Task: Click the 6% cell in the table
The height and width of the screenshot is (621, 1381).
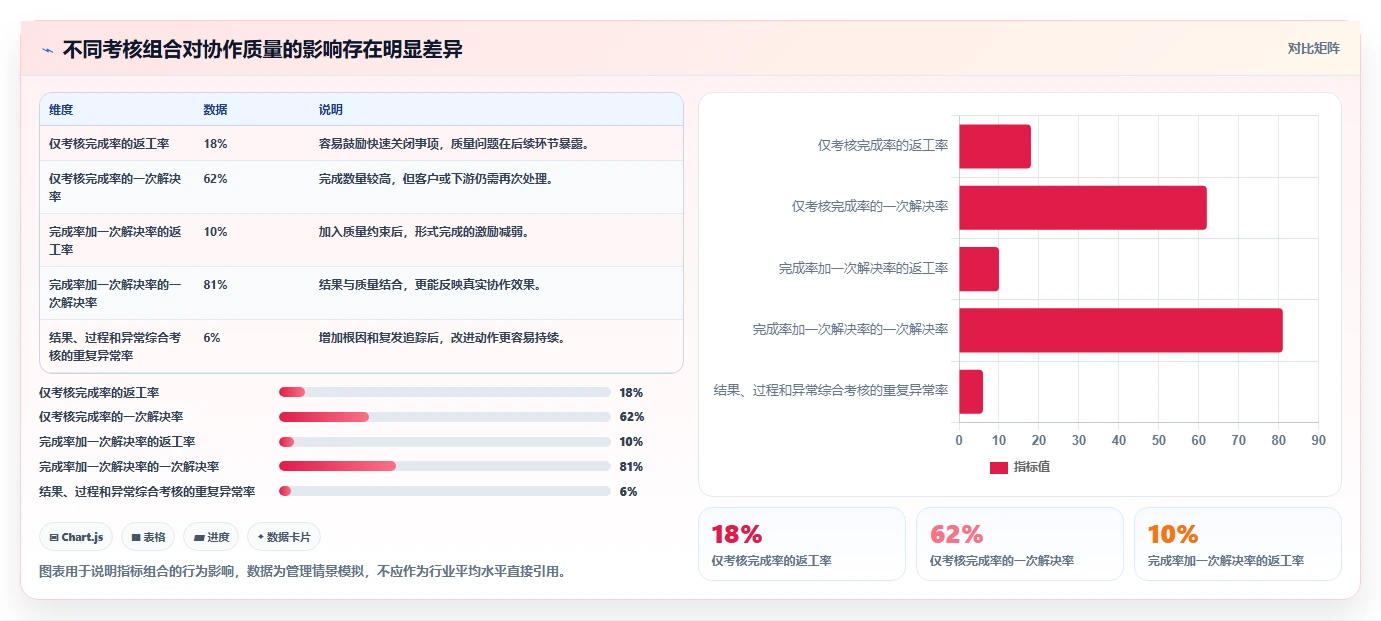Action: [x=212, y=338]
